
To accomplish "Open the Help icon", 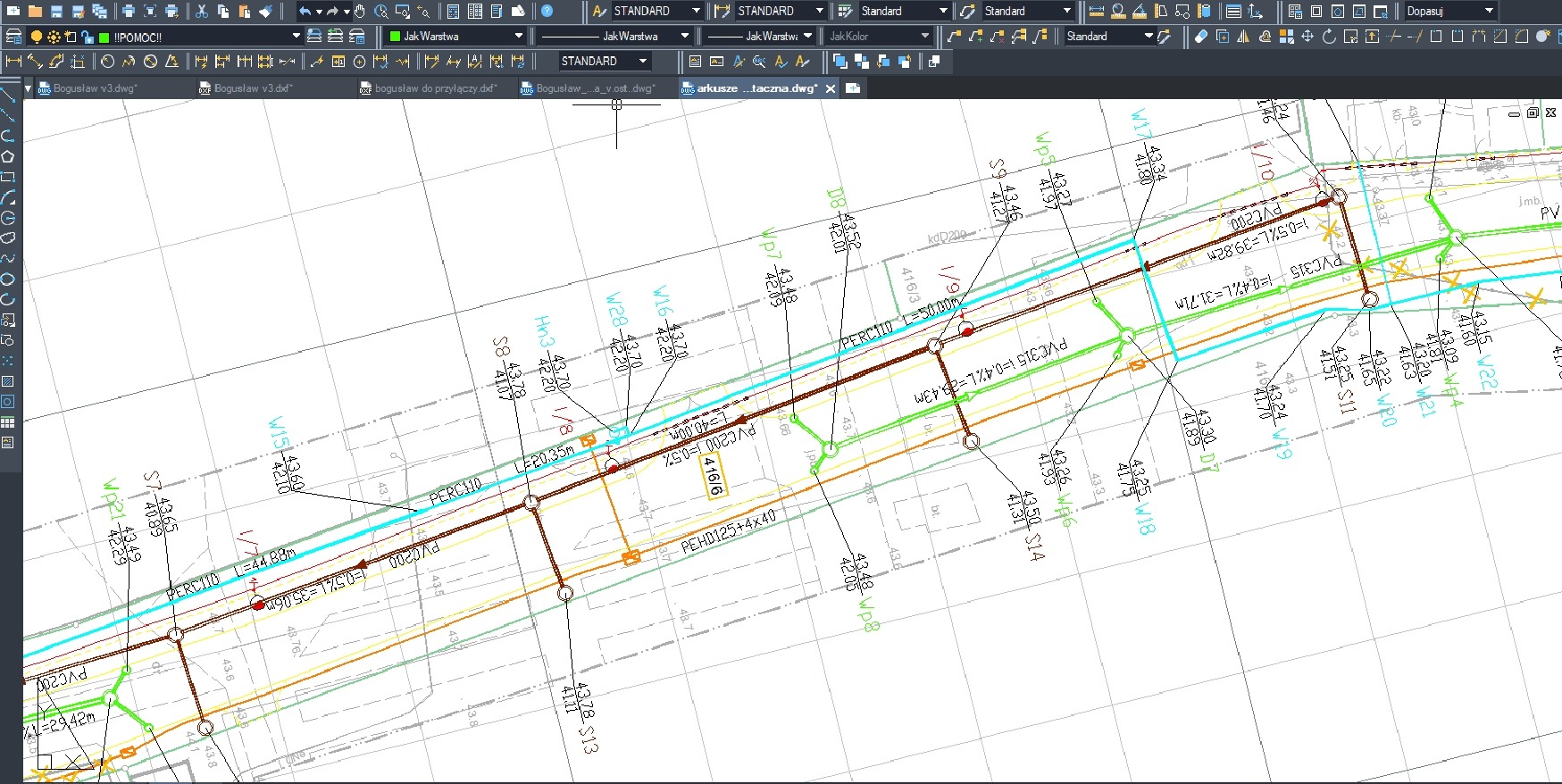I will (x=547, y=12).
